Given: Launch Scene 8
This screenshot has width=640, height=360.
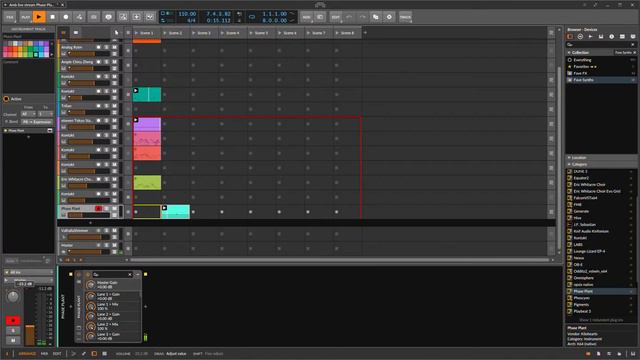Looking at the screenshot, I should (337, 33).
